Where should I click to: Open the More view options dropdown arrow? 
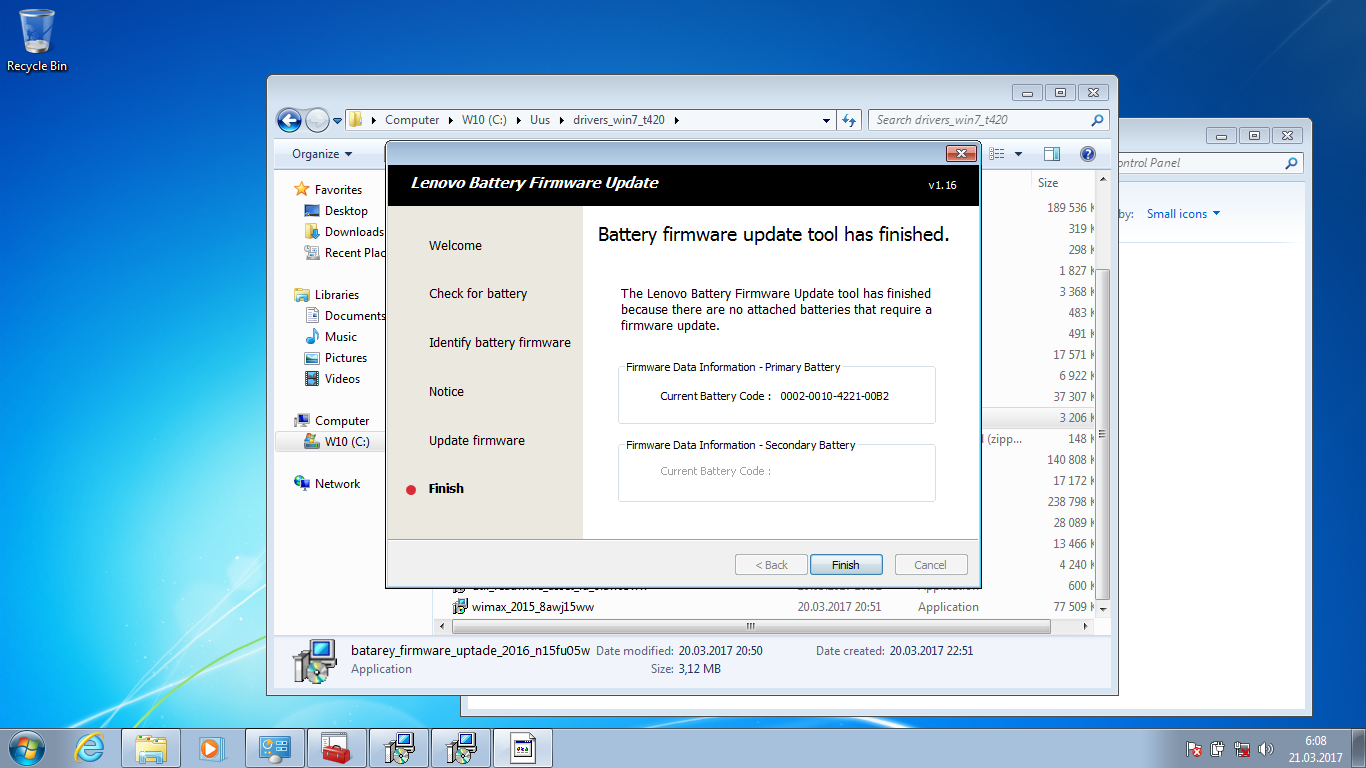click(1018, 154)
